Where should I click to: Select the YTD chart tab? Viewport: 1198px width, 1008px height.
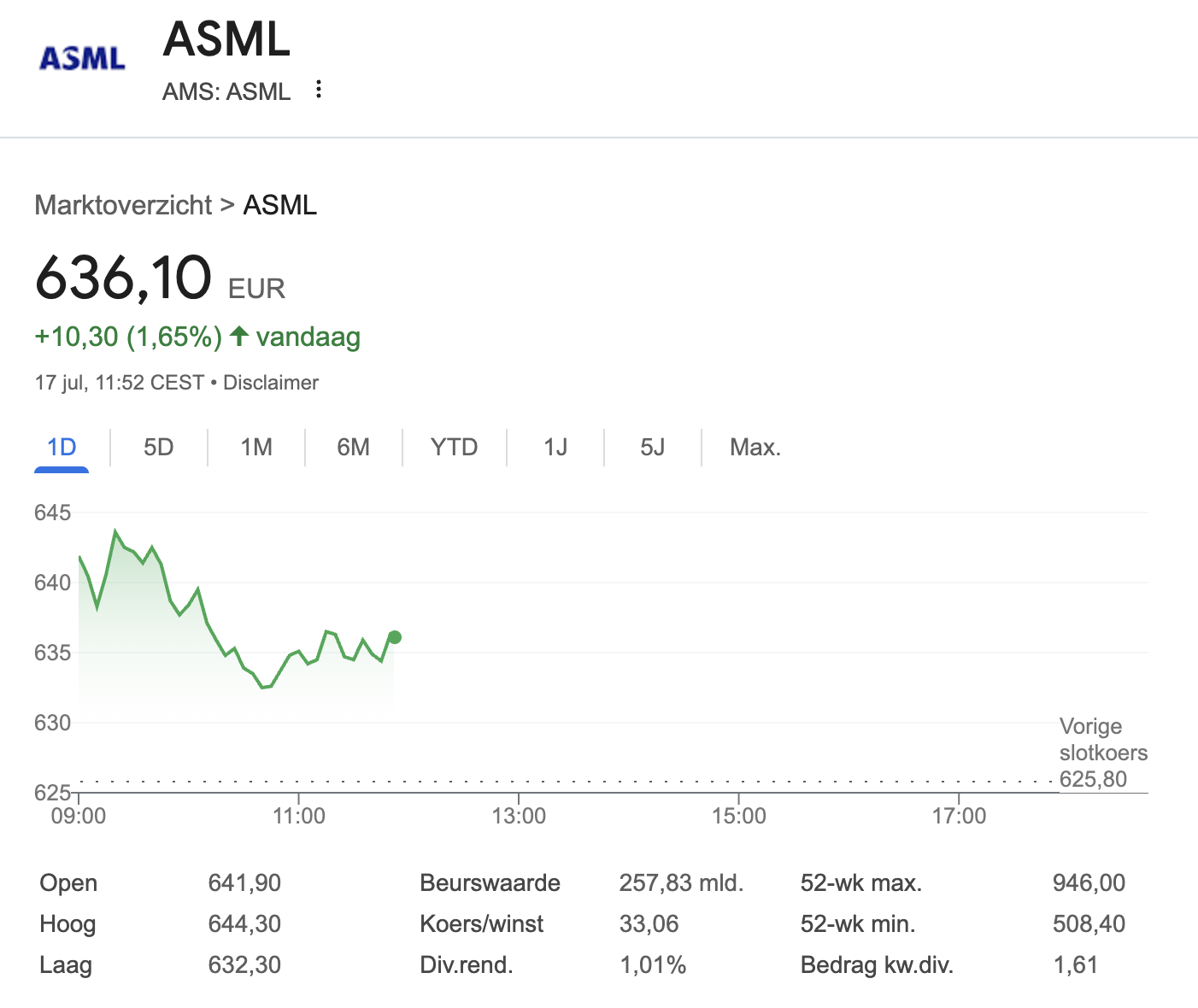(x=454, y=448)
